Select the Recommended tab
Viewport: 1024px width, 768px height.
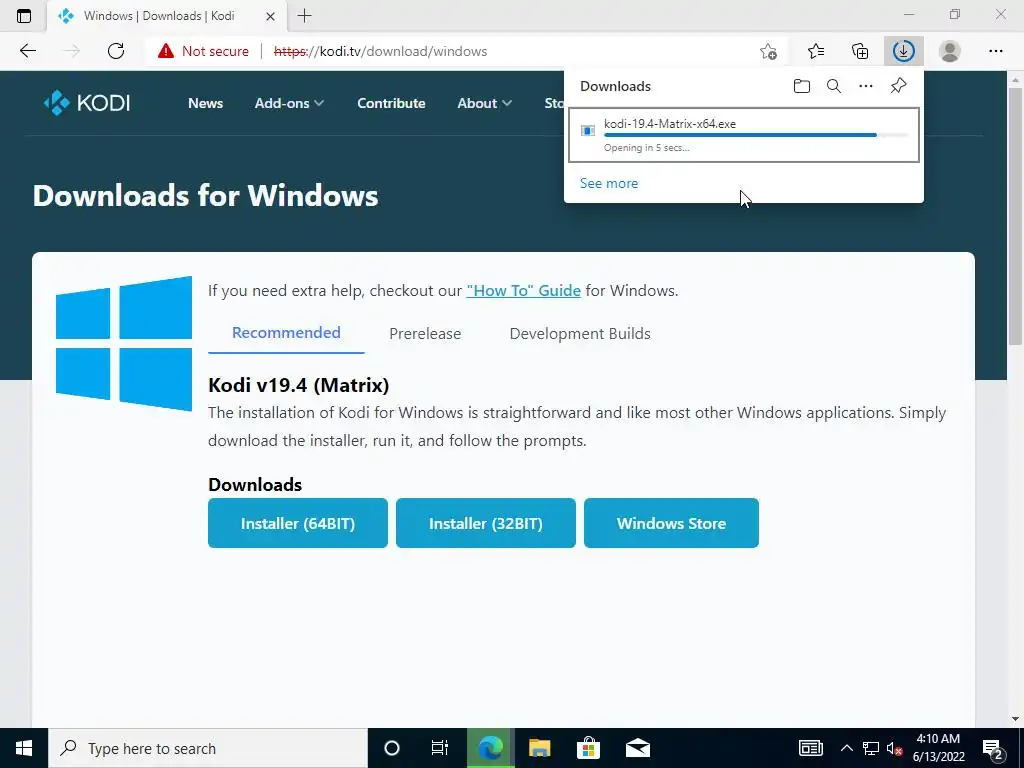[286, 333]
